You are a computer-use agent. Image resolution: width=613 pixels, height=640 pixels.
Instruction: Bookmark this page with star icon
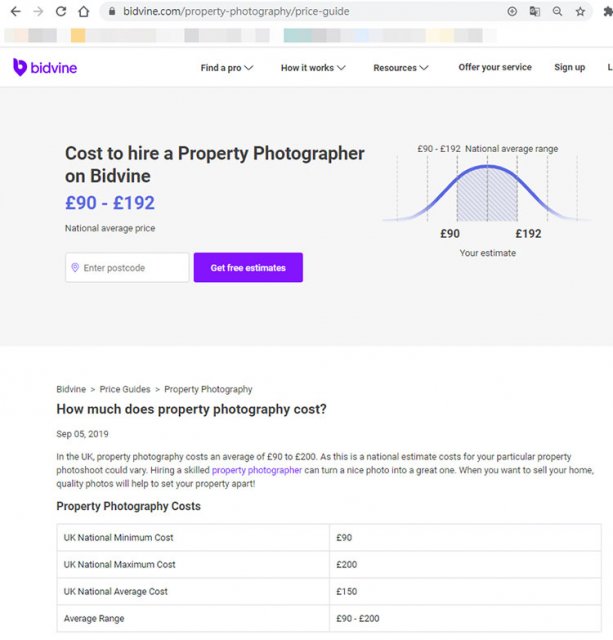580,11
